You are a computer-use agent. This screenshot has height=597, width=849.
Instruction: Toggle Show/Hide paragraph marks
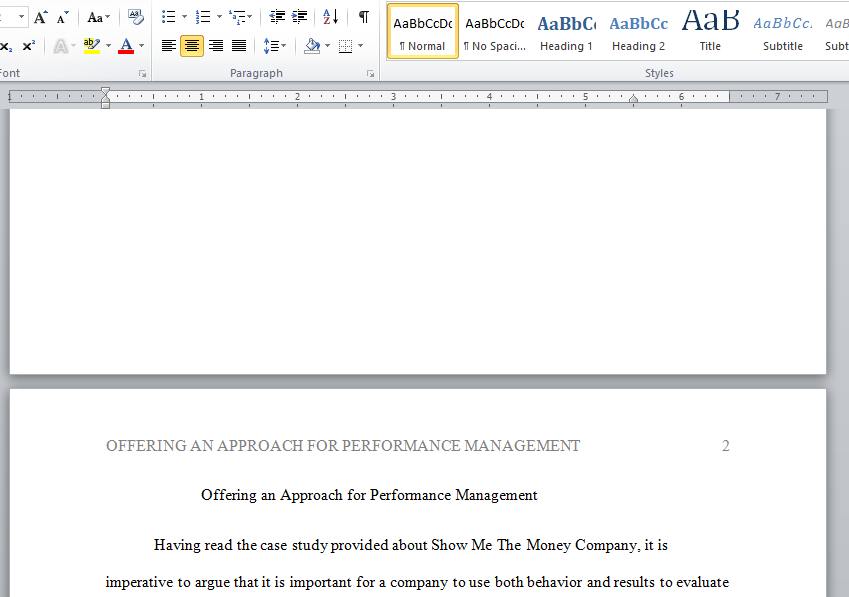tap(364, 17)
